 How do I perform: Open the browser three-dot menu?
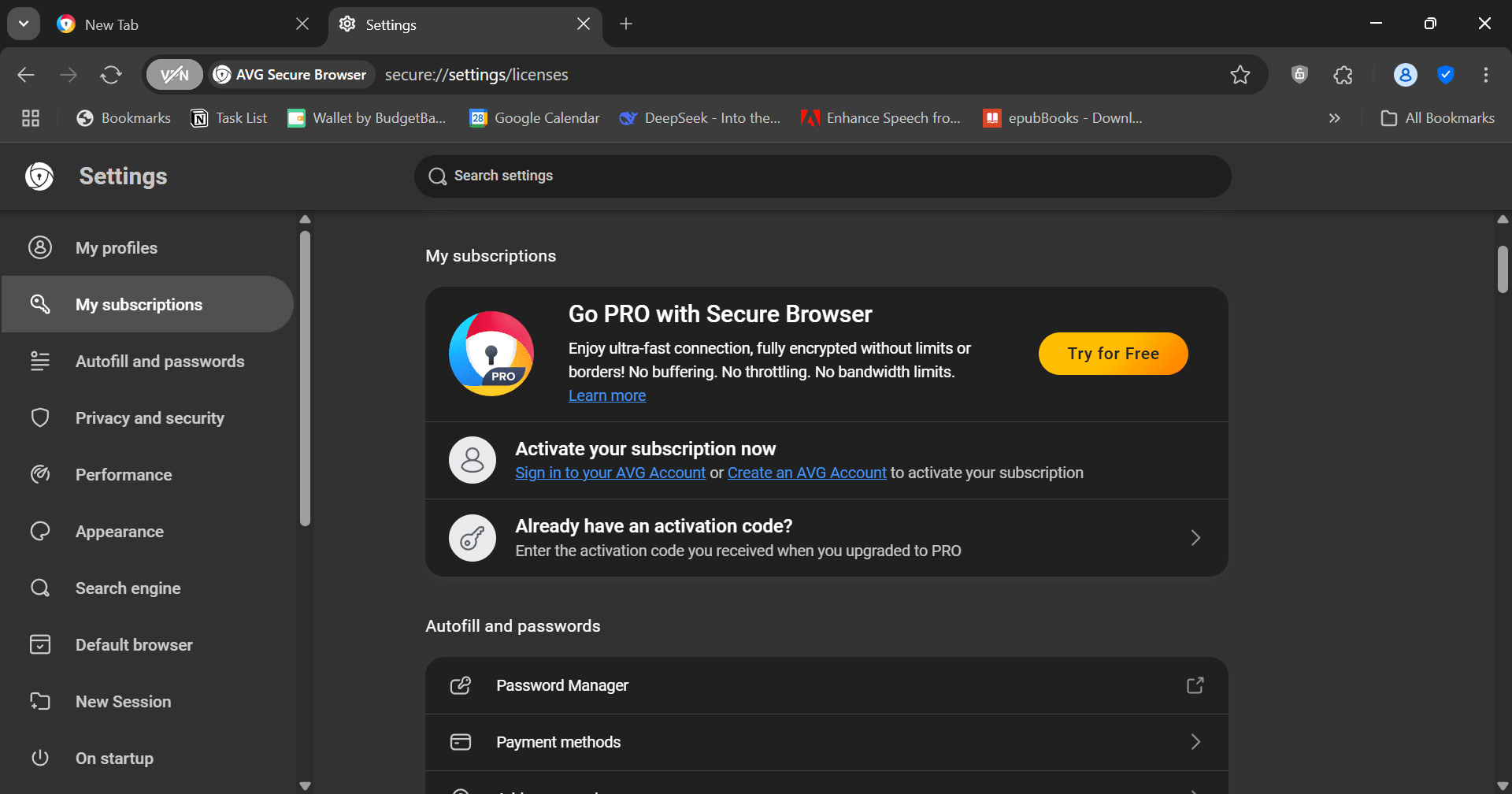click(1486, 75)
